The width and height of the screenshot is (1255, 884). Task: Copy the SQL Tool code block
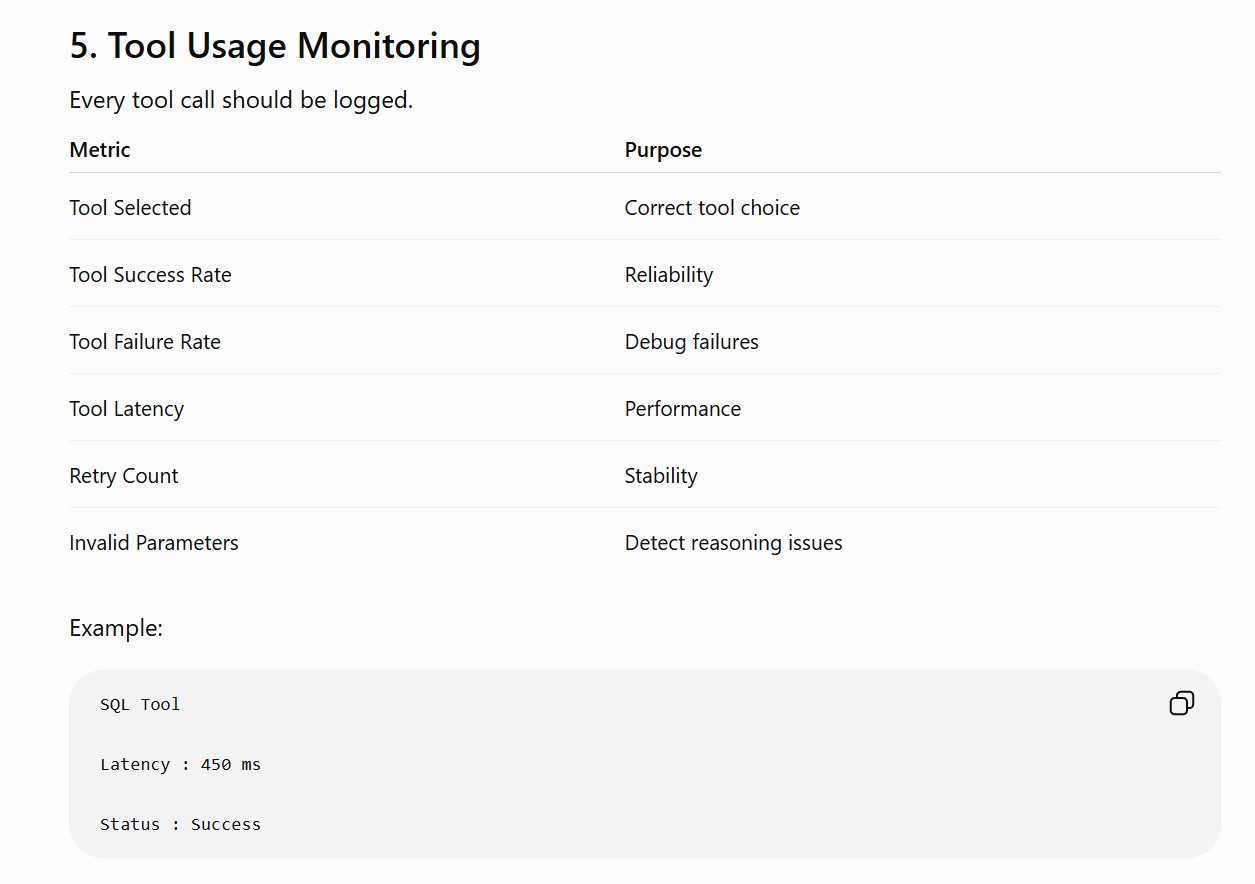point(1181,703)
